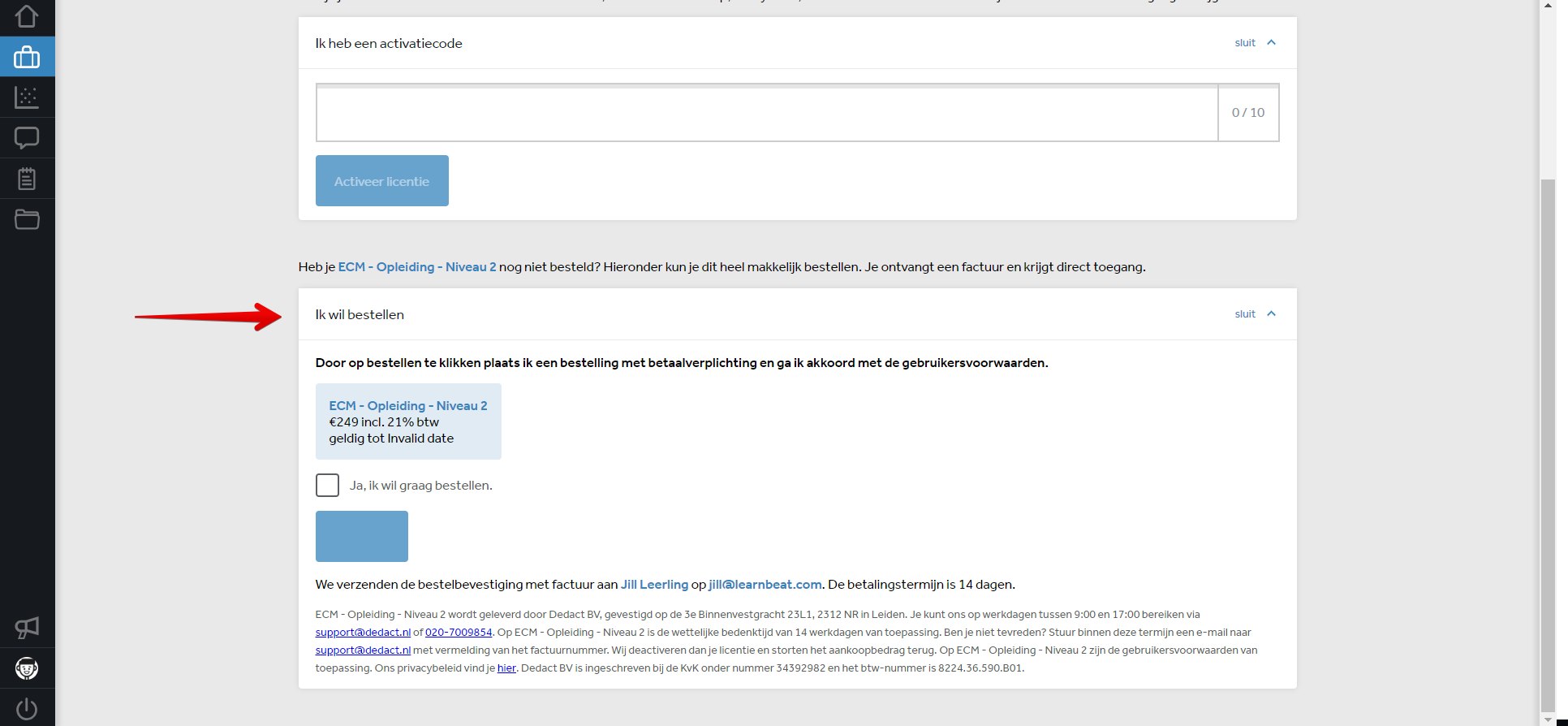Image resolution: width=1568 pixels, height=726 pixels.
Task: Select the briefcase courses icon
Action: [27, 57]
